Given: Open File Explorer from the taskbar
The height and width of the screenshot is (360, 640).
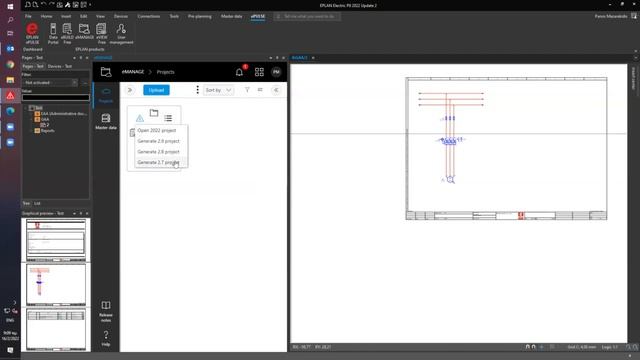Looking at the screenshot, I should [10, 80].
